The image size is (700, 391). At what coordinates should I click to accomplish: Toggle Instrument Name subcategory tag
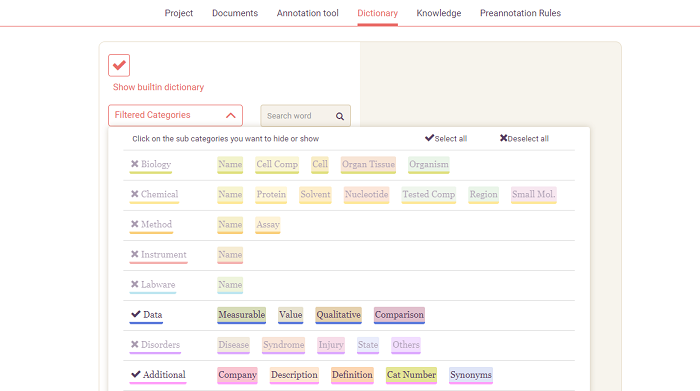click(x=230, y=255)
